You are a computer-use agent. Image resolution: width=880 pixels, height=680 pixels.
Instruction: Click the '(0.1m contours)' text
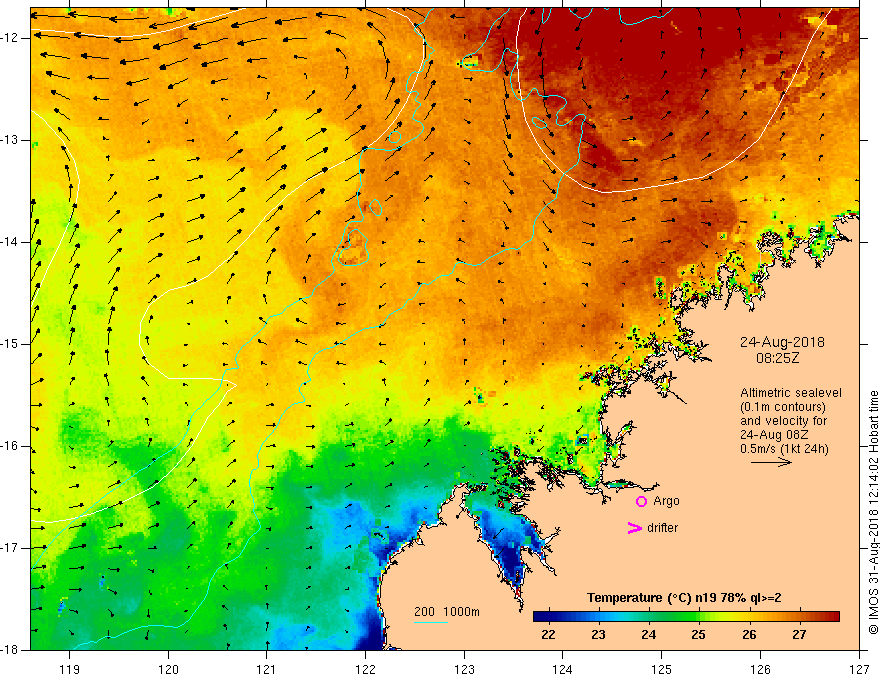pos(783,407)
